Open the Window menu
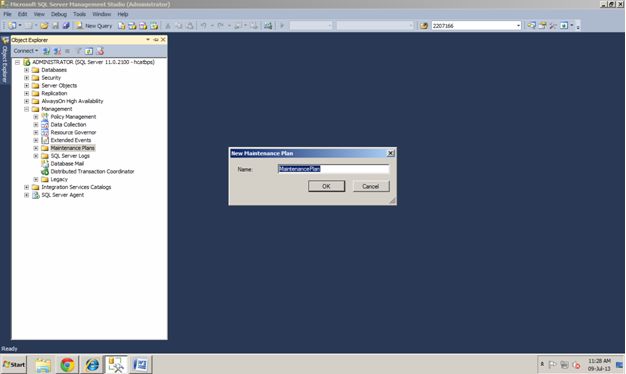The image size is (626, 374). pyautogui.click(x=101, y=14)
